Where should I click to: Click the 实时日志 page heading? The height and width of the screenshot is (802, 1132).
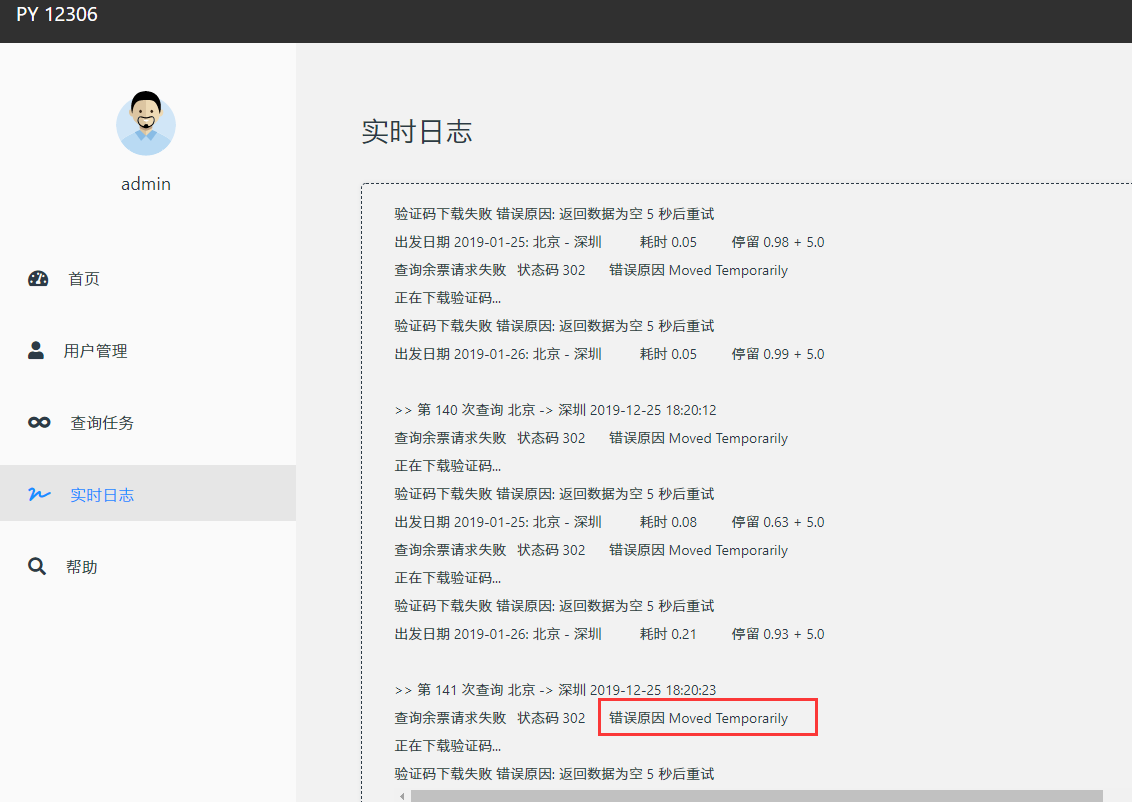pos(417,131)
